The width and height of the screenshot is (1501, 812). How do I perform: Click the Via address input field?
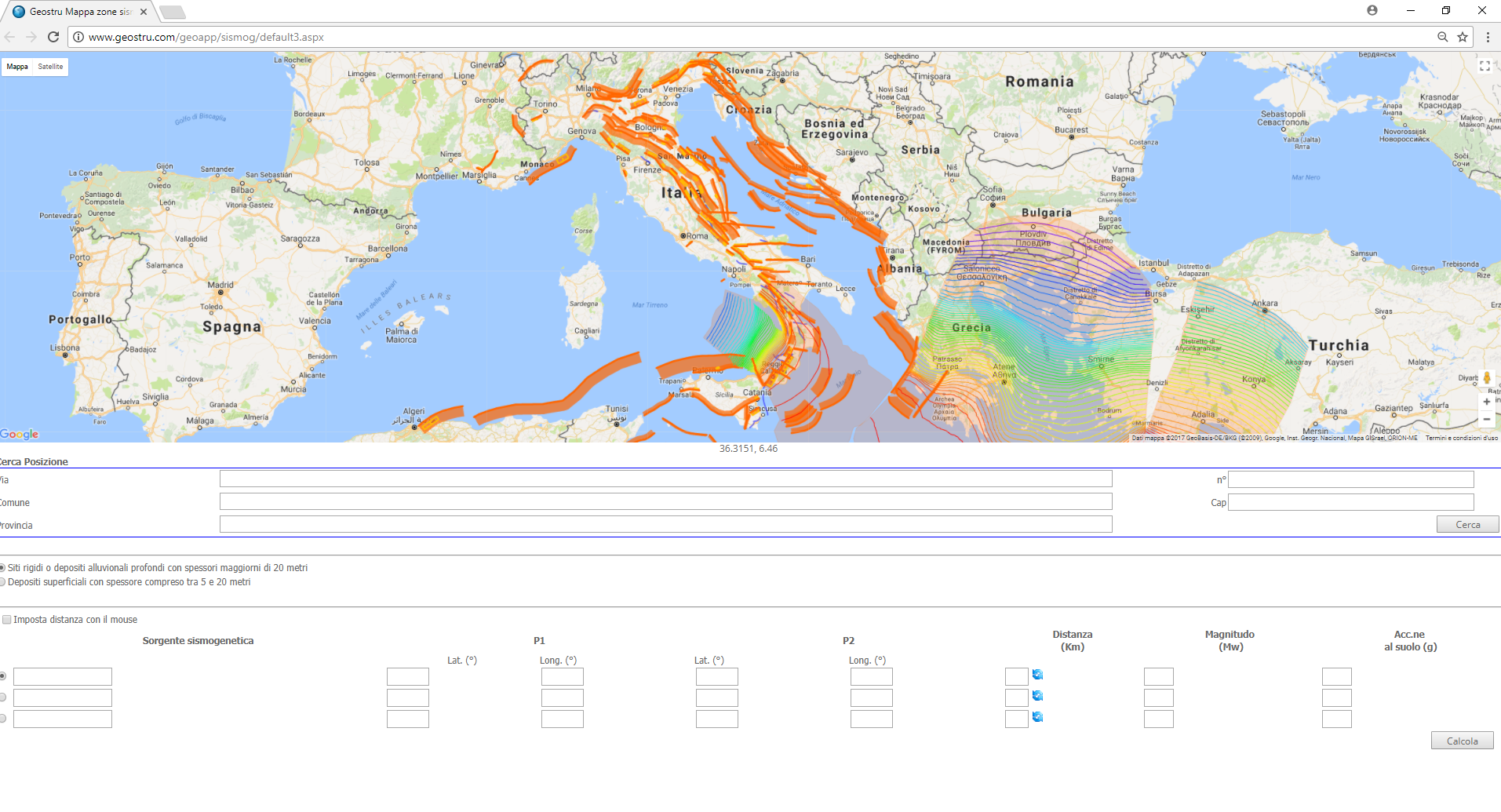(665, 479)
